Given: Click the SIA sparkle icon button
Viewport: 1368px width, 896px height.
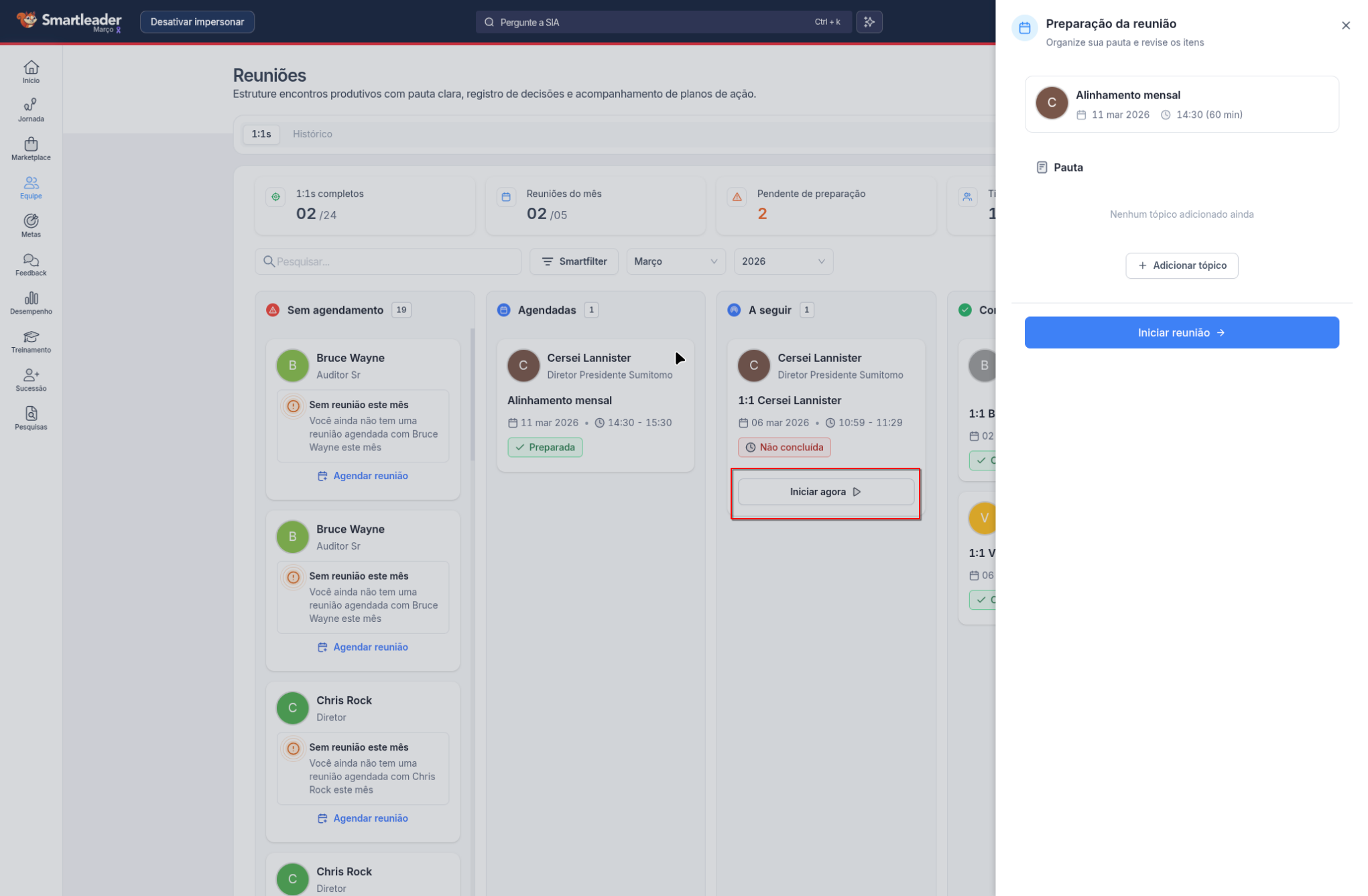Looking at the screenshot, I should point(869,22).
